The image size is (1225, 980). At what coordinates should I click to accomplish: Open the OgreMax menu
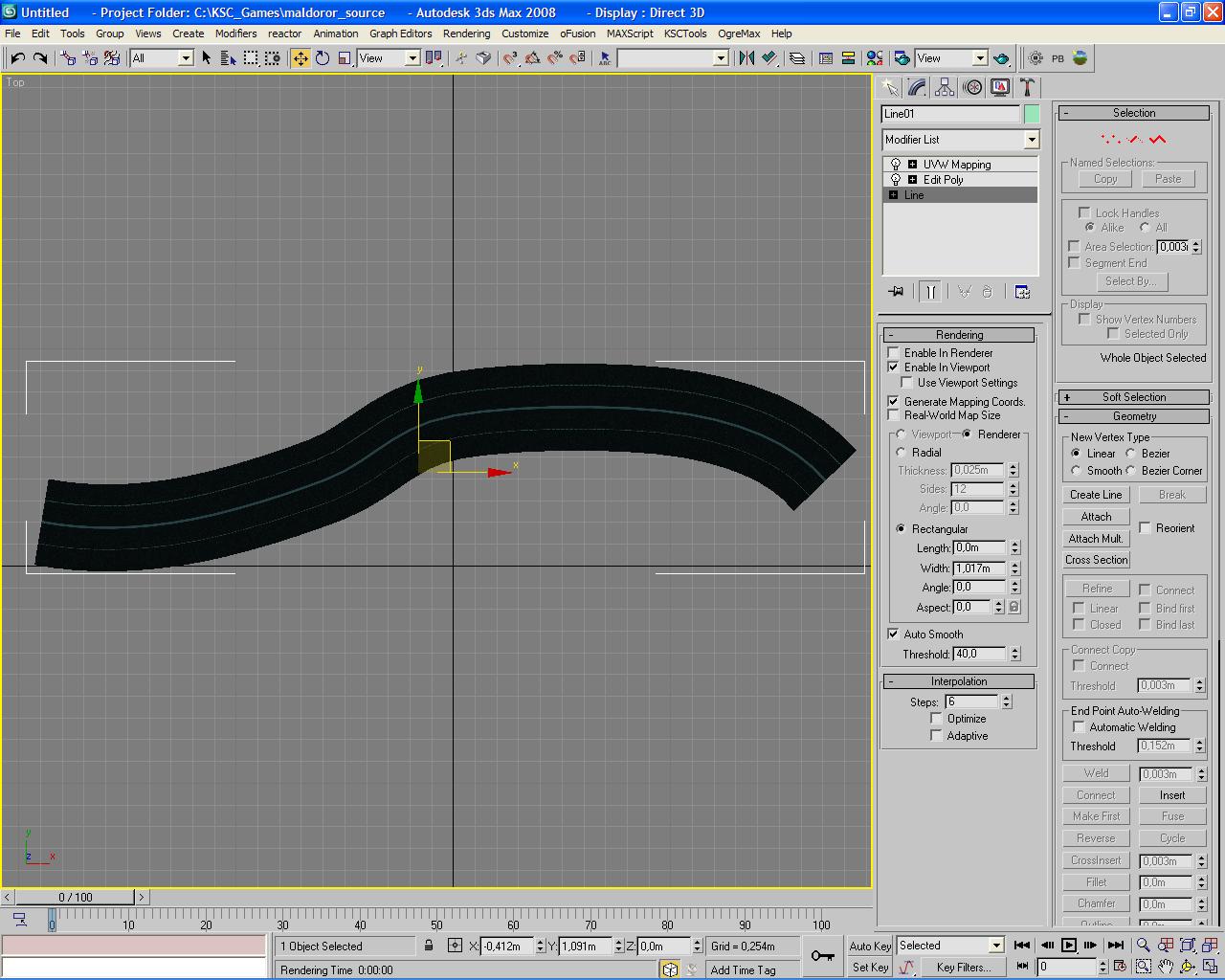[739, 33]
